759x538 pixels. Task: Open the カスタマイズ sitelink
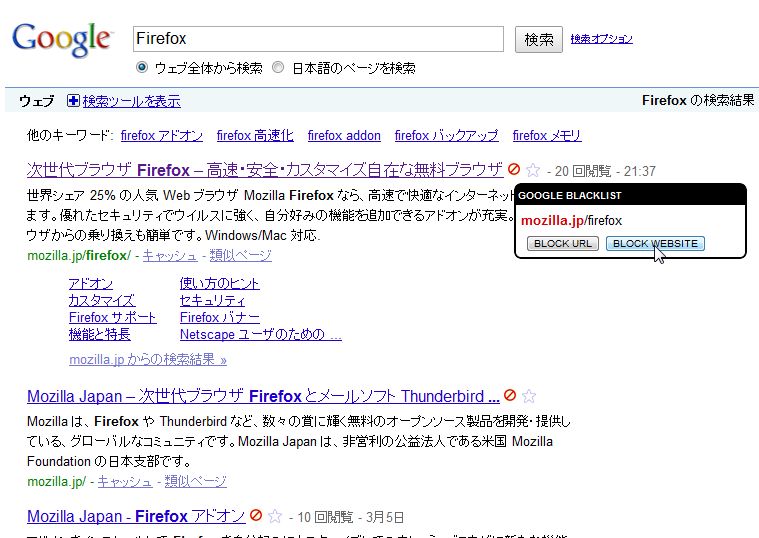click(x=102, y=301)
